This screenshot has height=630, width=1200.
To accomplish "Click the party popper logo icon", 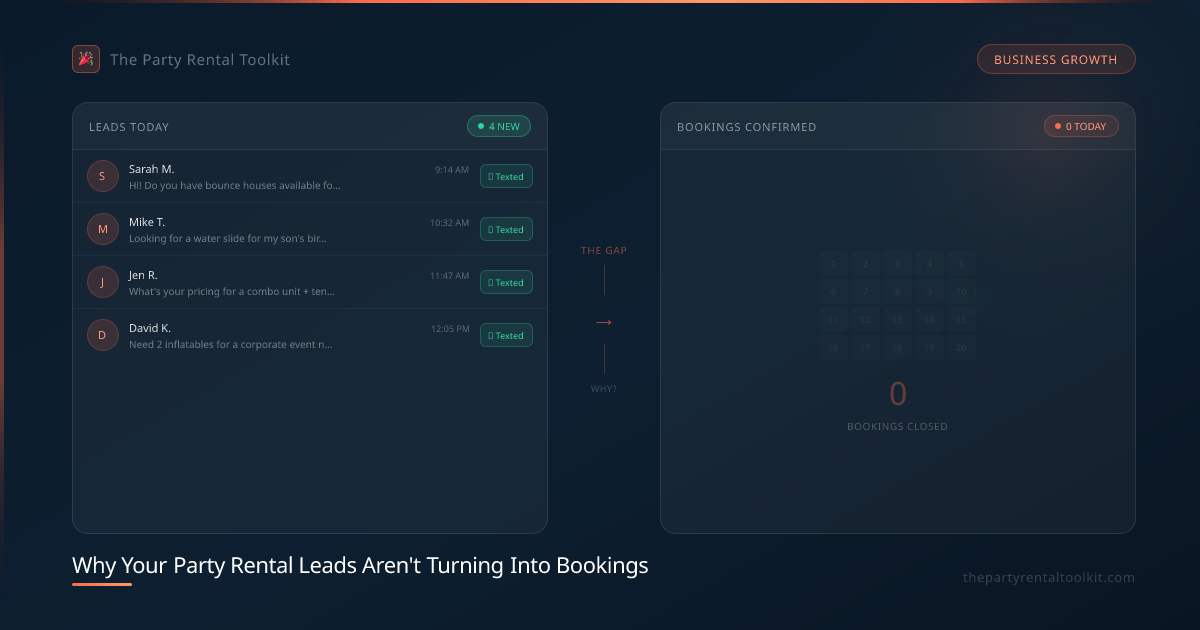I will [86, 59].
